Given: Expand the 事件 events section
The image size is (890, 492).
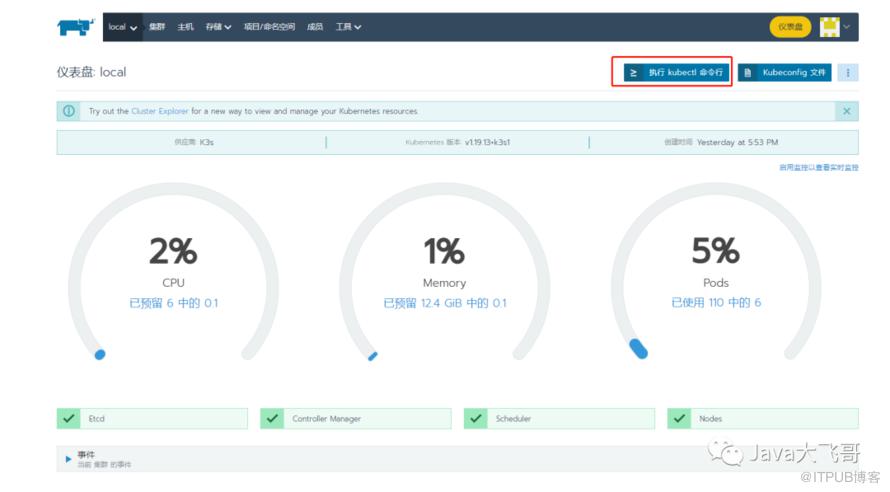Looking at the screenshot, I should point(69,458).
